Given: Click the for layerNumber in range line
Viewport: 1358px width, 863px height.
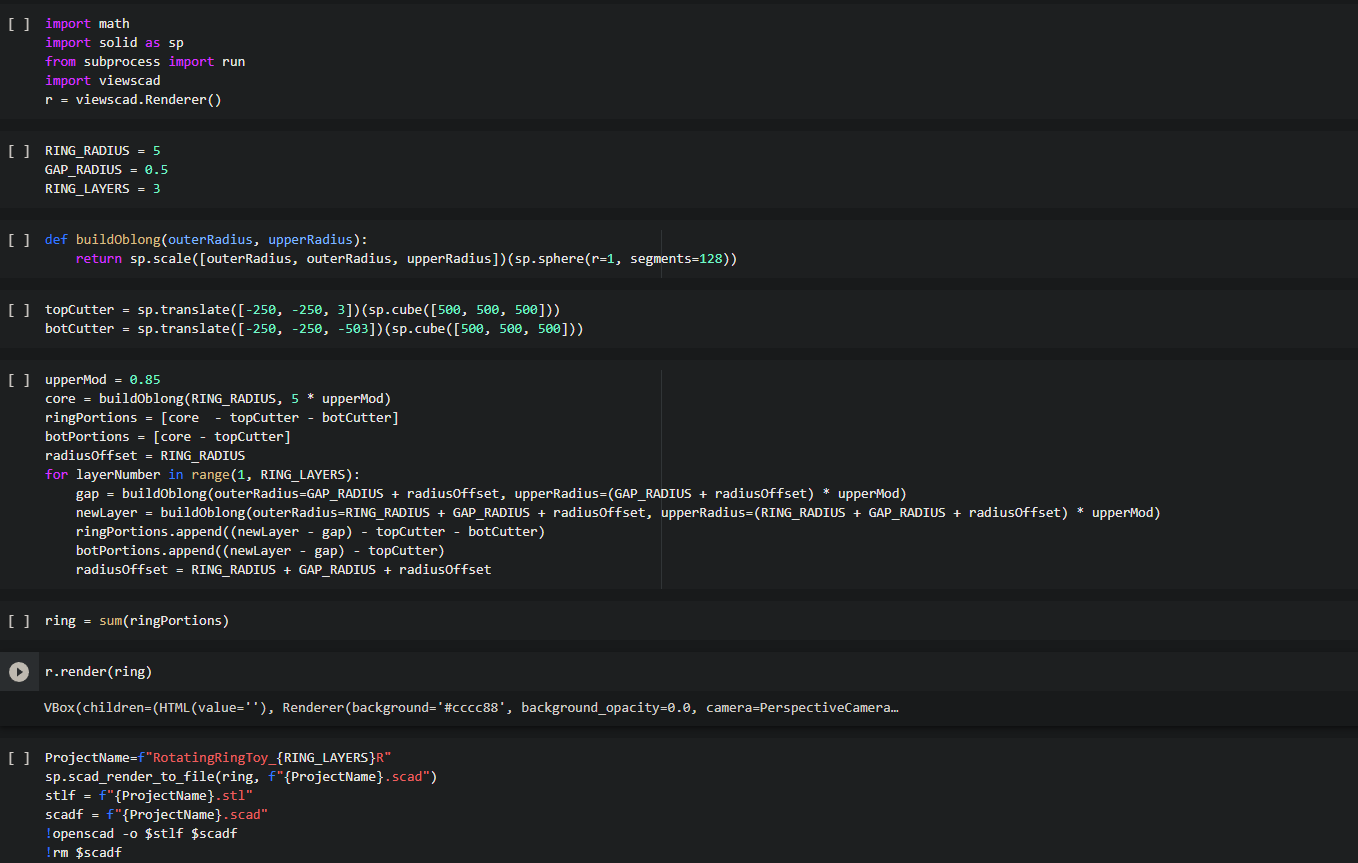Looking at the screenshot, I should (202, 475).
